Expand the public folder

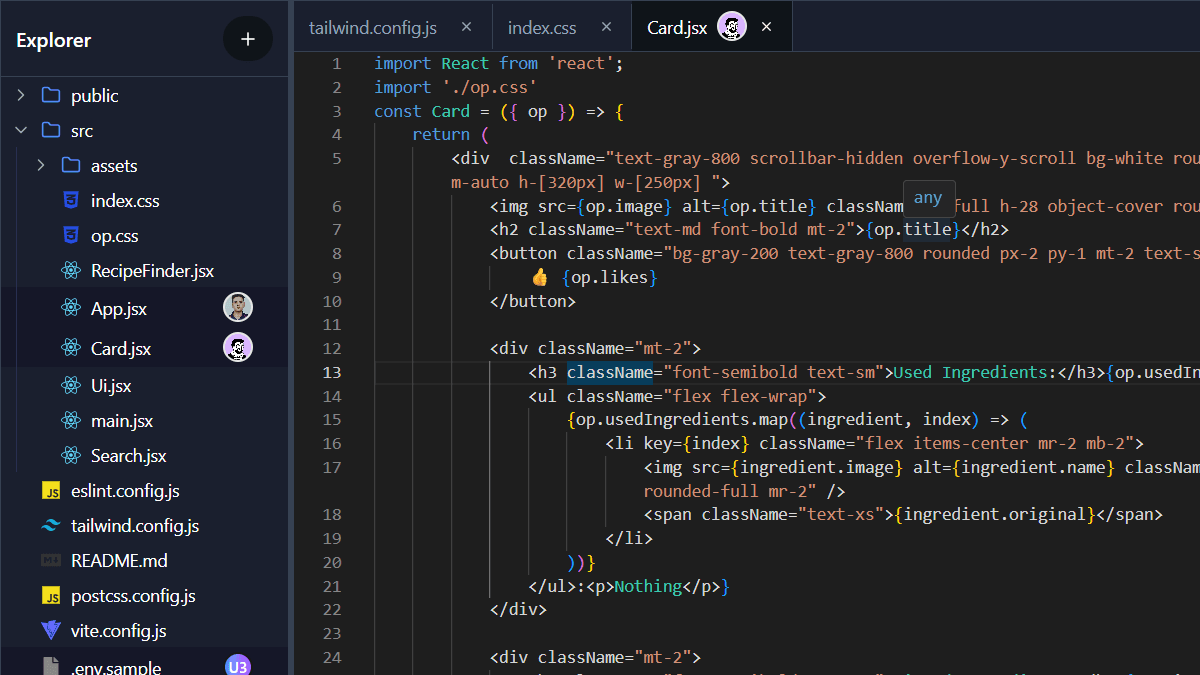click(20, 95)
